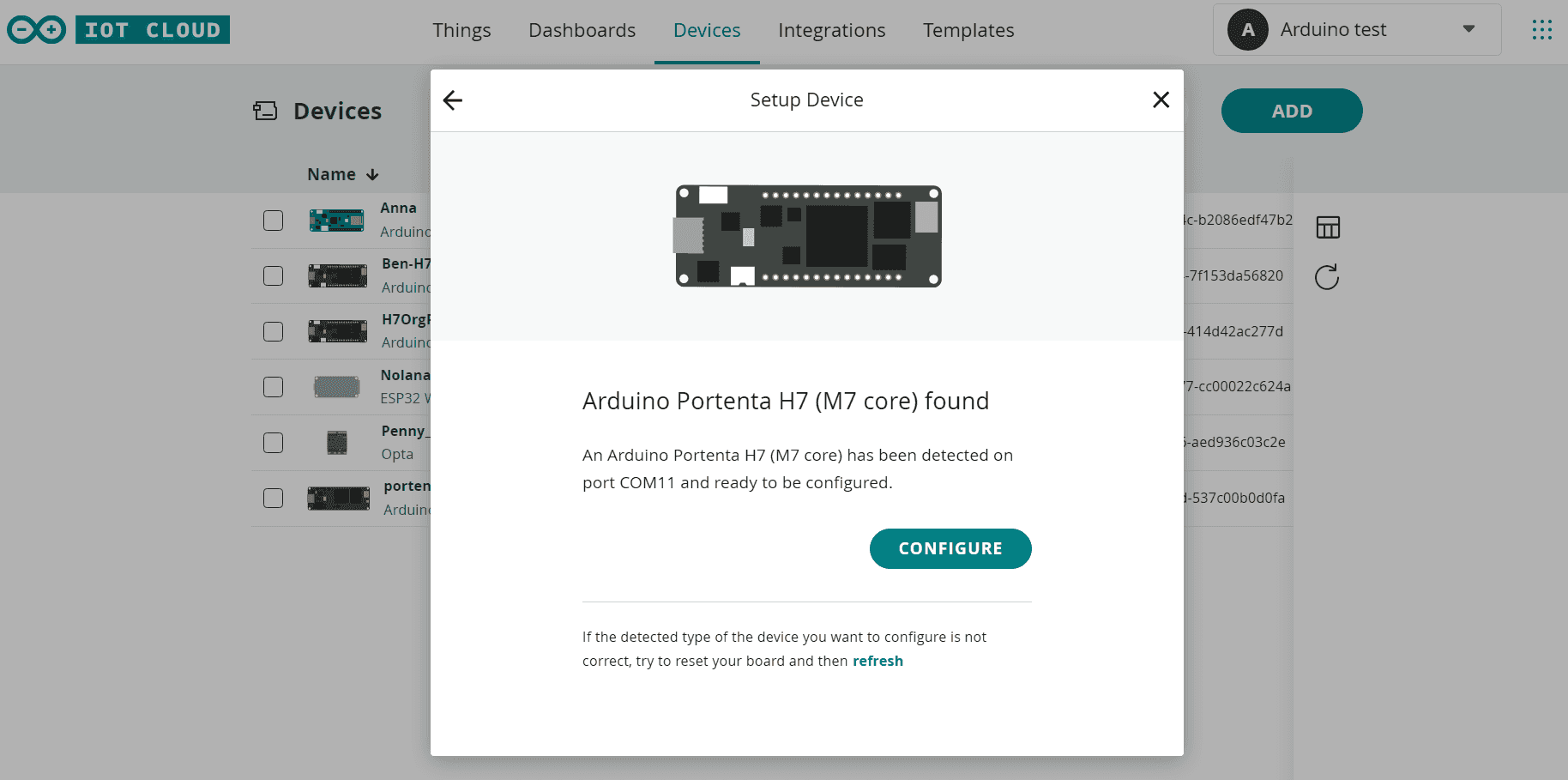Image resolution: width=1568 pixels, height=780 pixels.
Task: Check the Ben-H7 device checkbox
Action: tap(273, 275)
